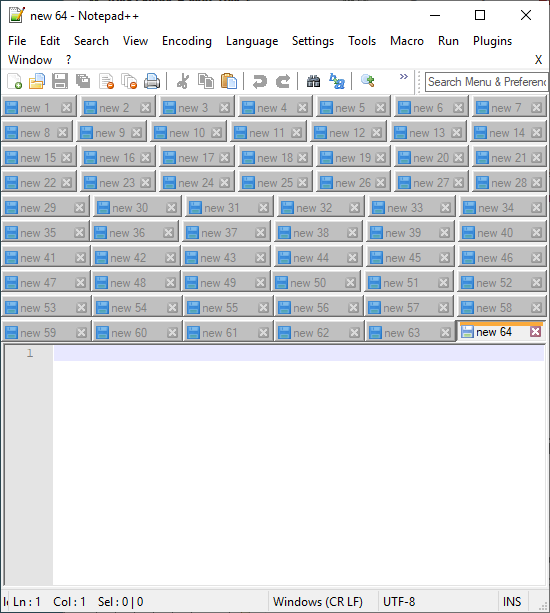Screen dimensions: 550x613
Task: Switch to the new 10 tab
Action: 187,133
